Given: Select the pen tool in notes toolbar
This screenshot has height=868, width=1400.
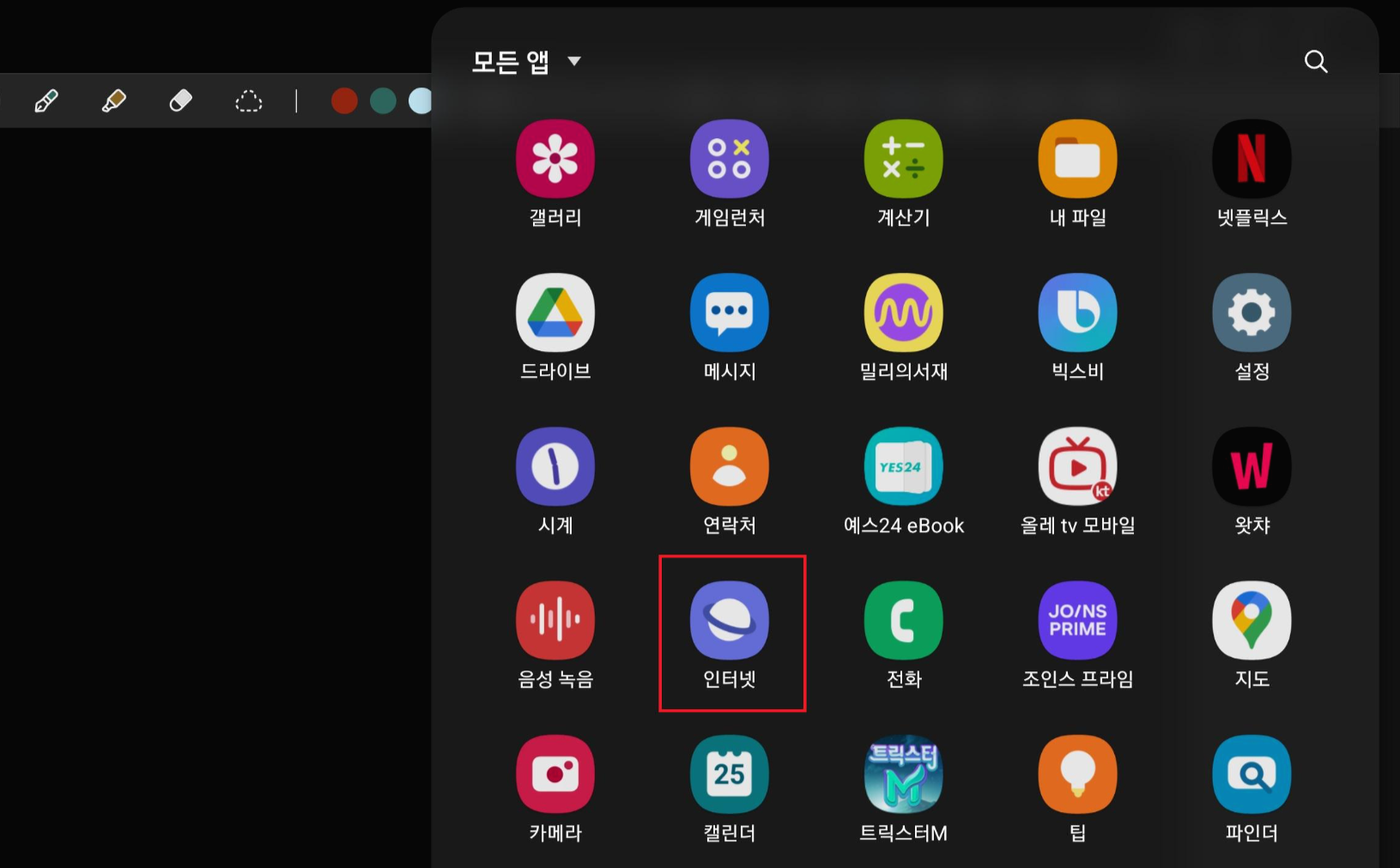Looking at the screenshot, I should [46, 101].
